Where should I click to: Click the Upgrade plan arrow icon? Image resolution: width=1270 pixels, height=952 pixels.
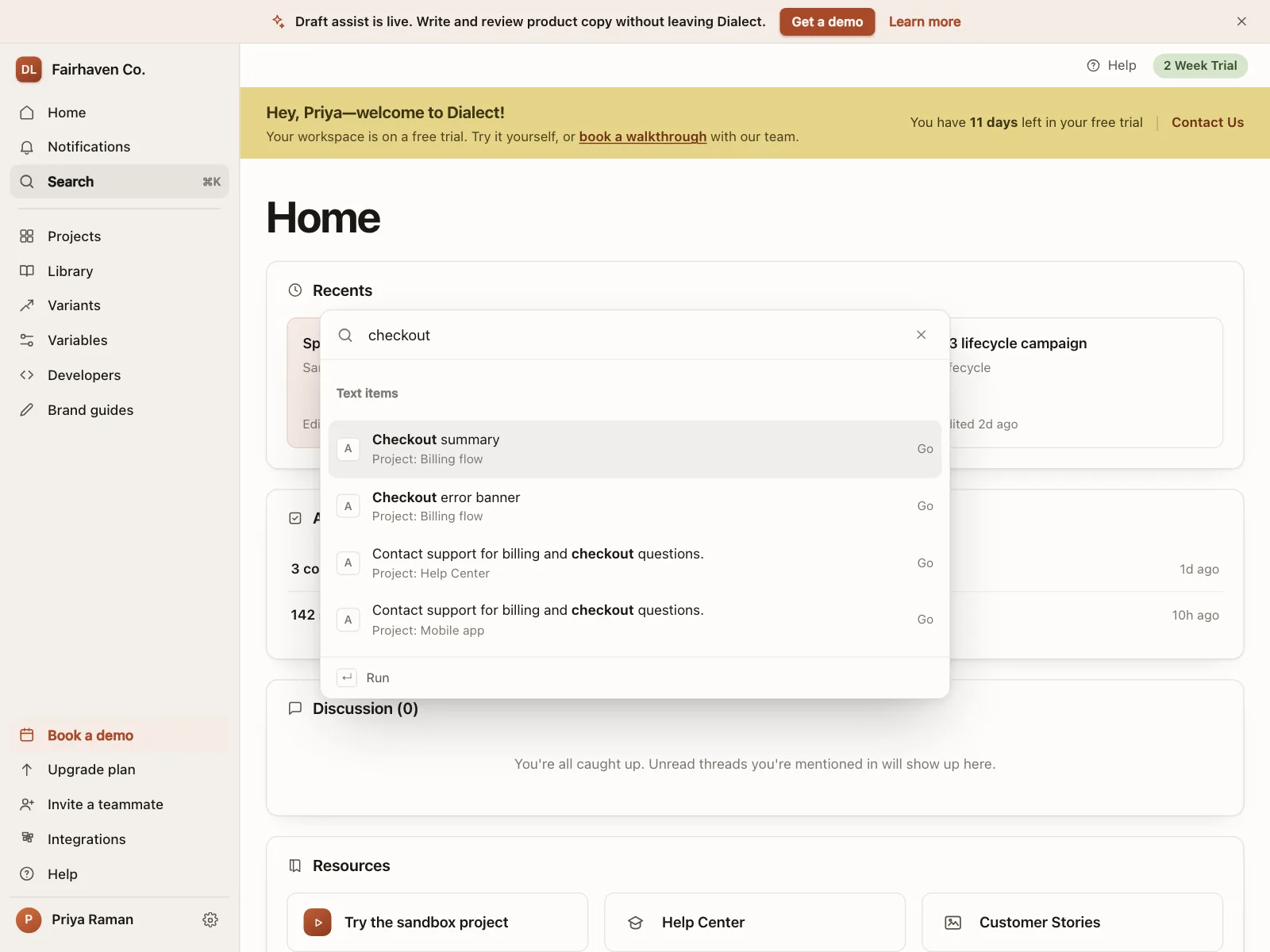click(27, 770)
